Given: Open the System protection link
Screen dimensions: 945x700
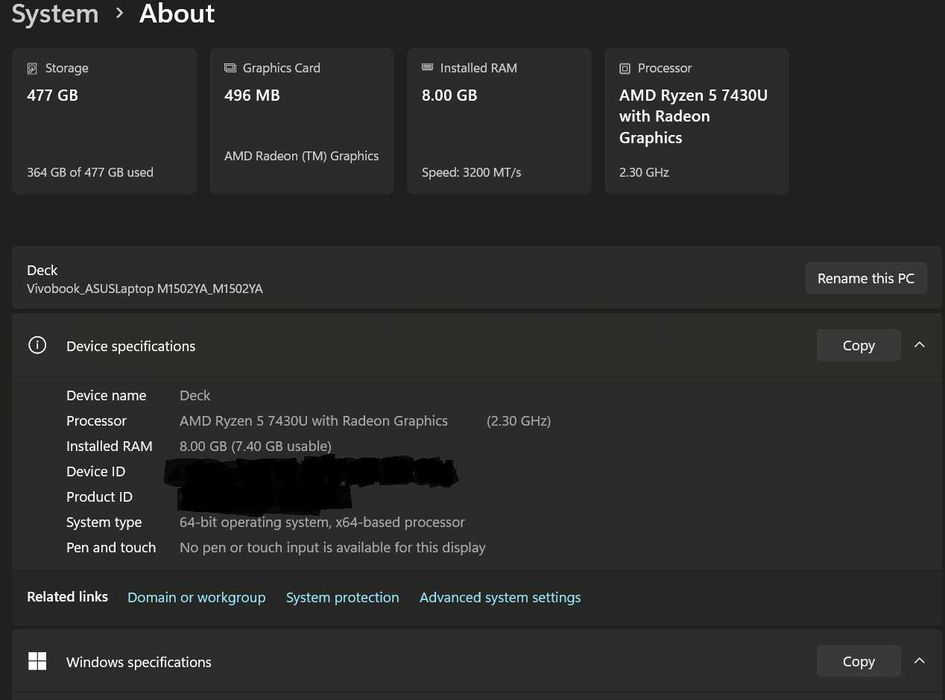Looking at the screenshot, I should (x=342, y=598).
